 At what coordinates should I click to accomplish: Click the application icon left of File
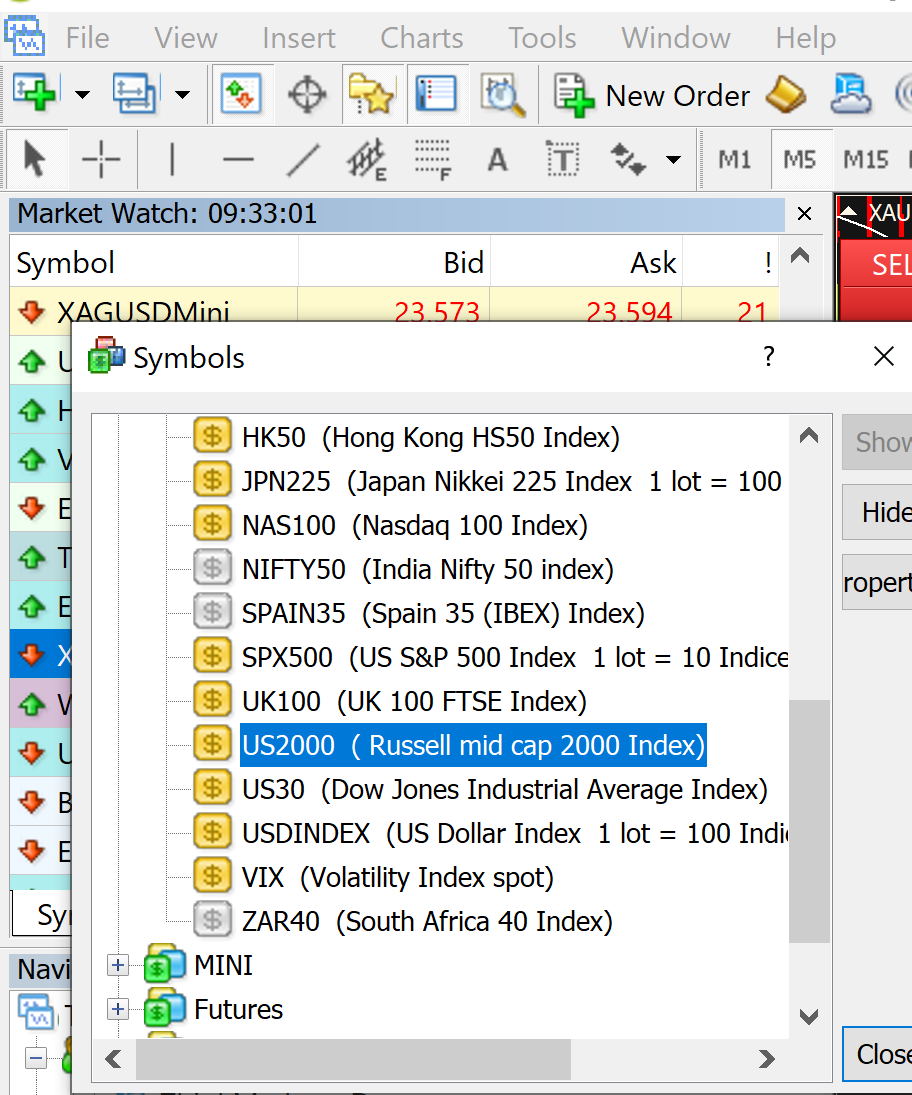pyautogui.click(x=25, y=37)
